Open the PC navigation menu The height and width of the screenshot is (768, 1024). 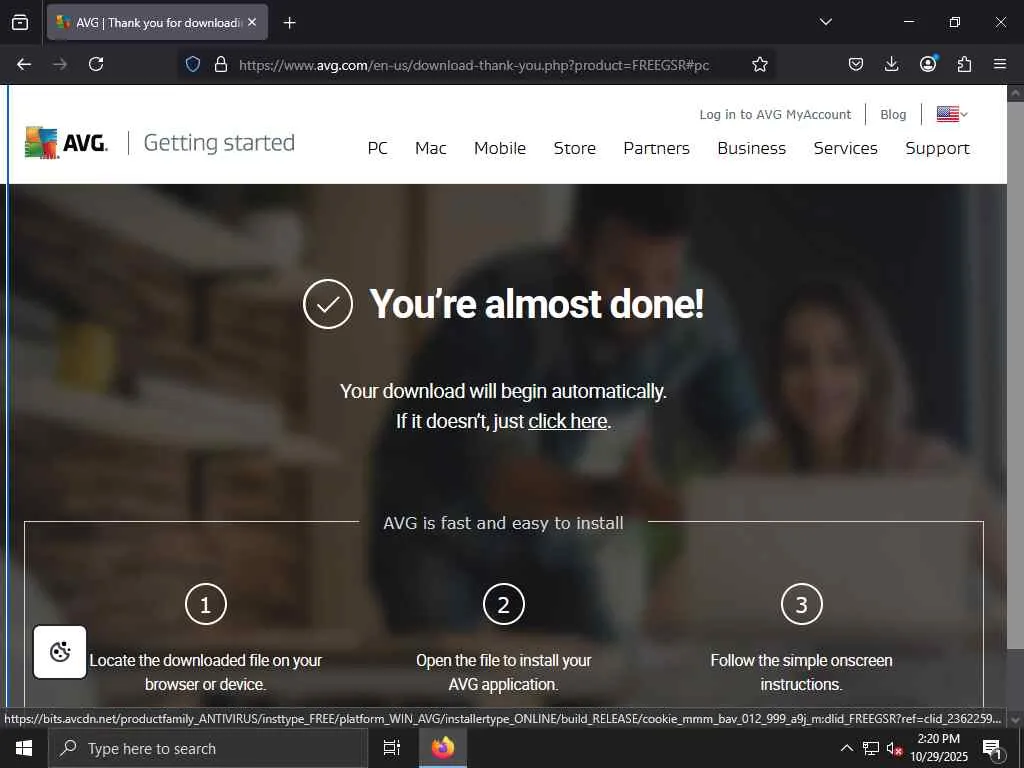click(x=377, y=148)
